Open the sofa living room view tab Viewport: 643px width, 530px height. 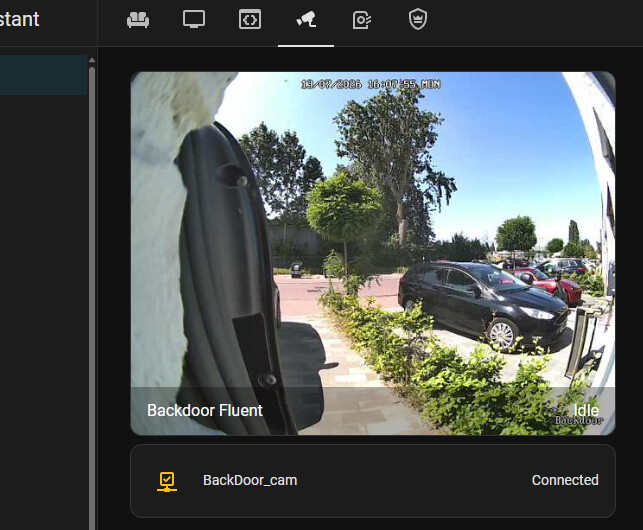tap(138, 19)
